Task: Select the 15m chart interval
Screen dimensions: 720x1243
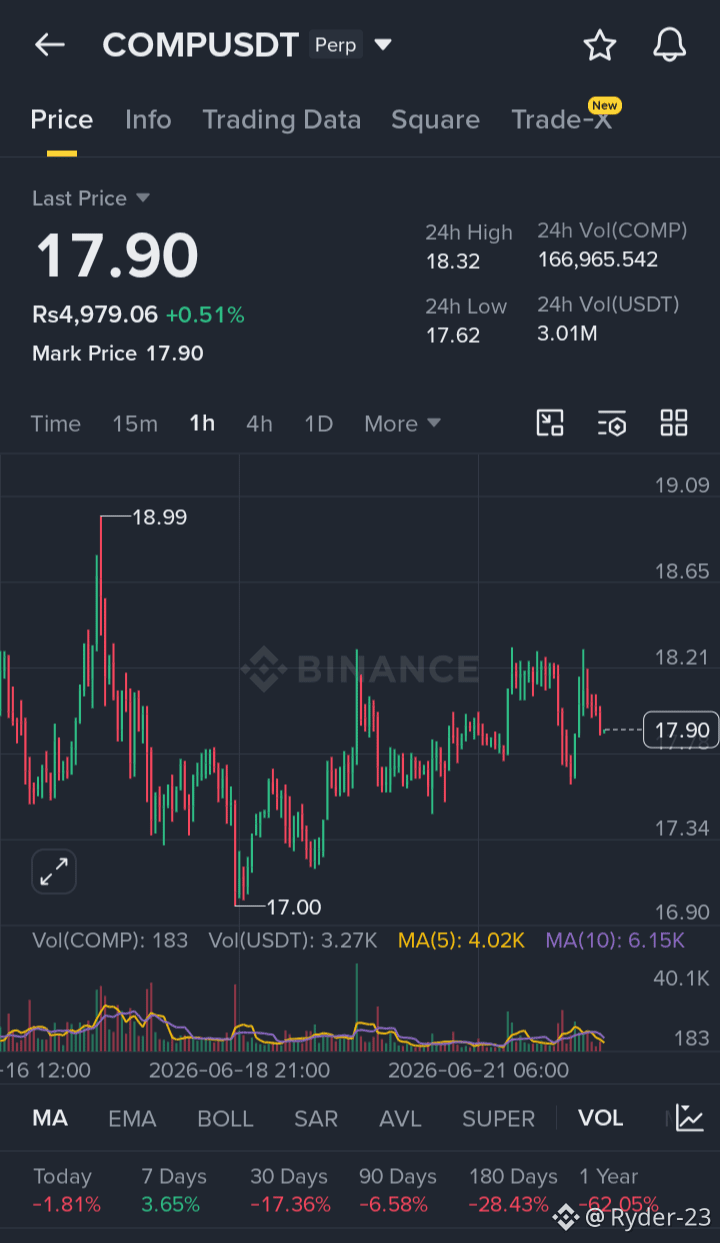Action: coord(135,424)
